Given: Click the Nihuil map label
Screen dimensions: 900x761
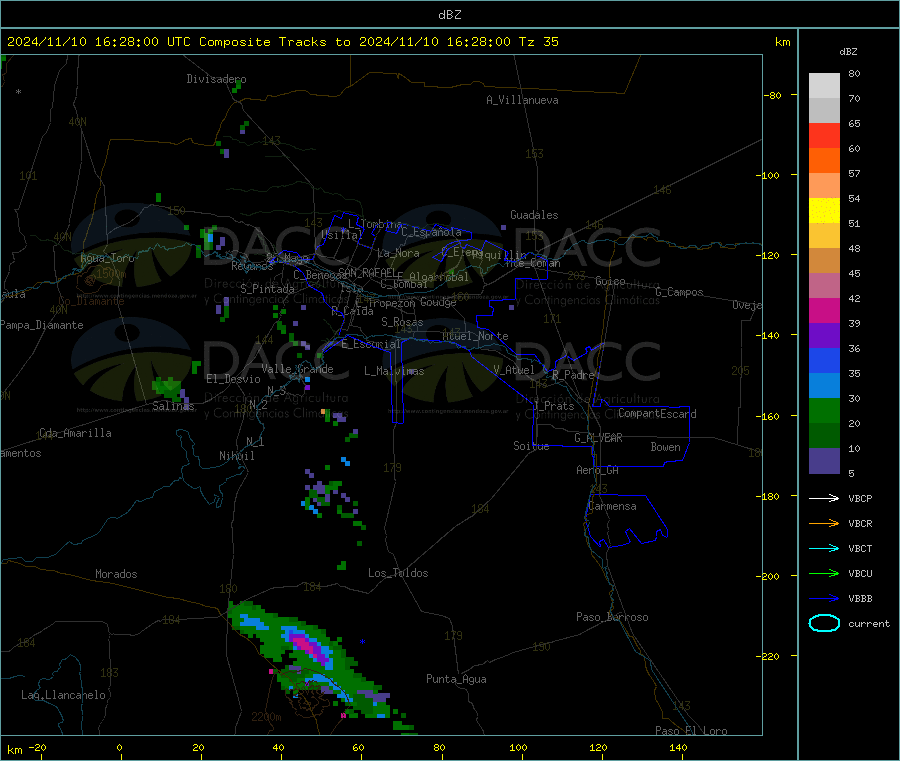Looking at the screenshot, I should pos(236,456).
